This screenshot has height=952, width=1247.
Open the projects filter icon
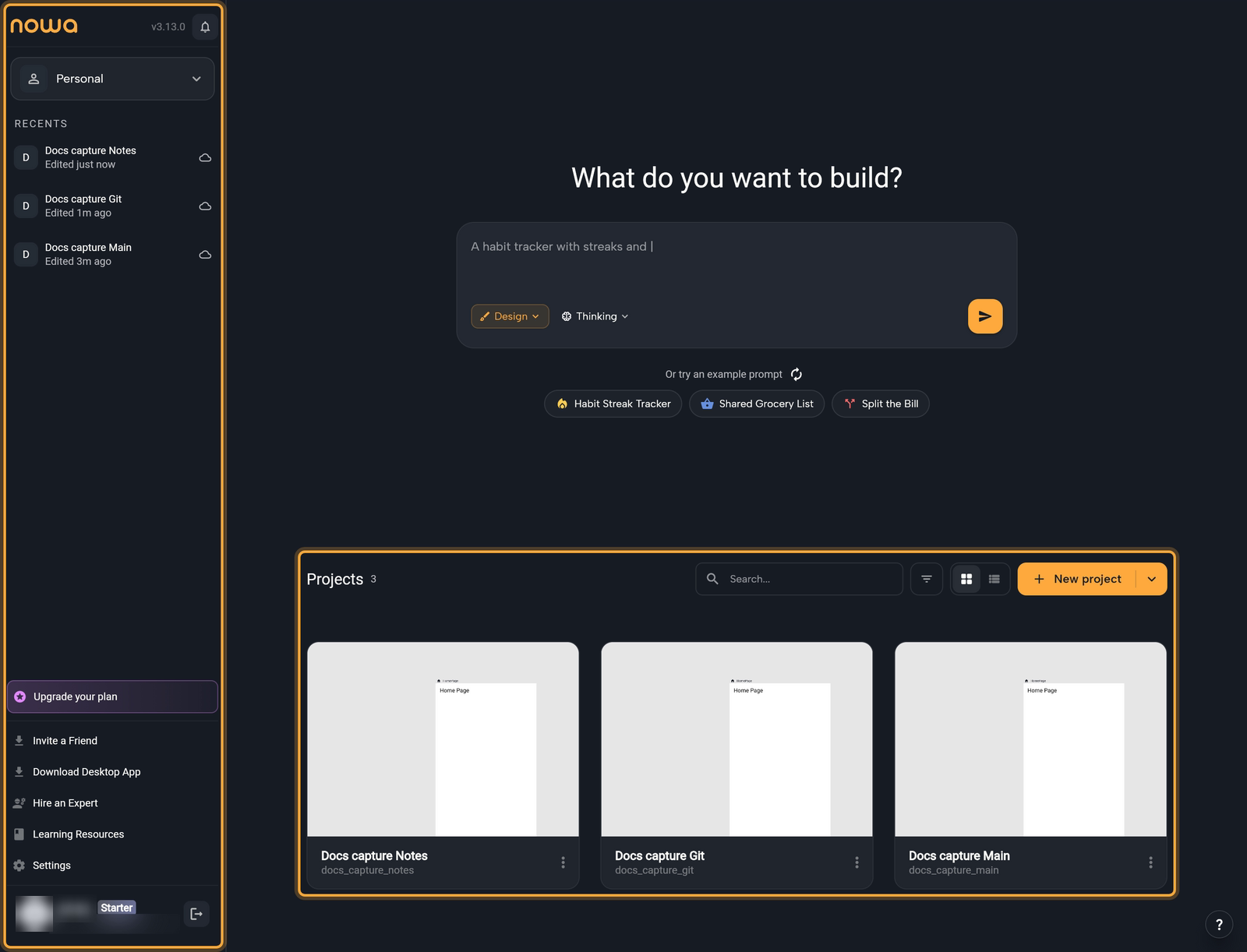tap(927, 579)
